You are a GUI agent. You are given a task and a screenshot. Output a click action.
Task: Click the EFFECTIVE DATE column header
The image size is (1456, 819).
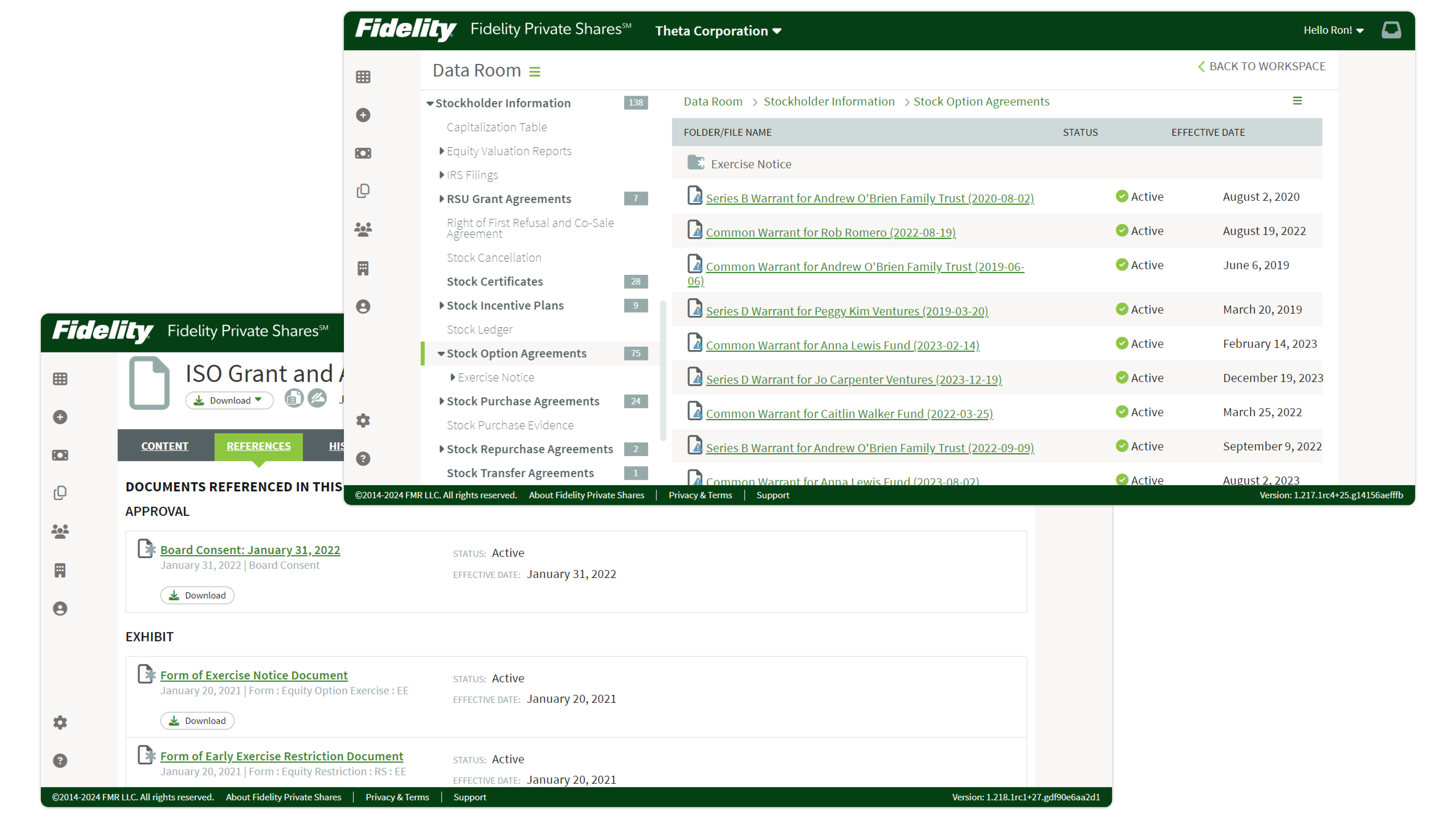(x=1208, y=132)
